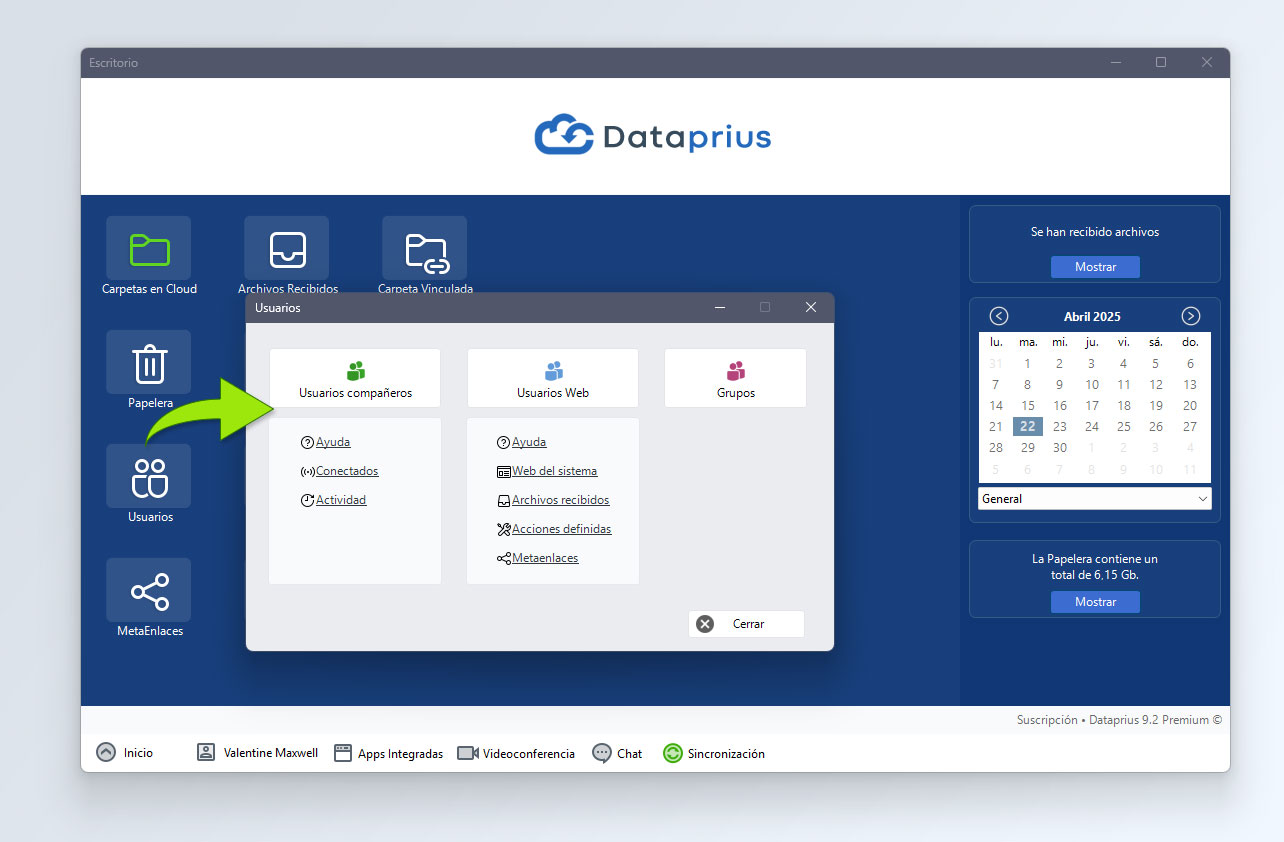Click the Usuarios desktop icon

point(149,477)
